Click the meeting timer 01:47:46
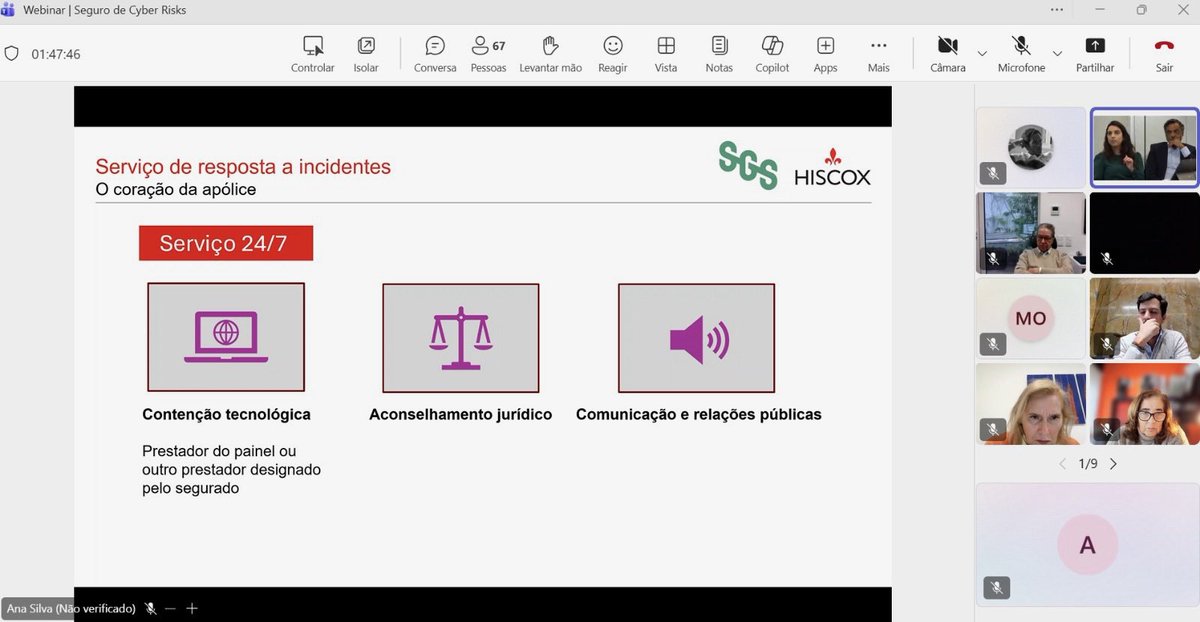Image resolution: width=1200 pixels, height=622 pixels. coord(56,54)
